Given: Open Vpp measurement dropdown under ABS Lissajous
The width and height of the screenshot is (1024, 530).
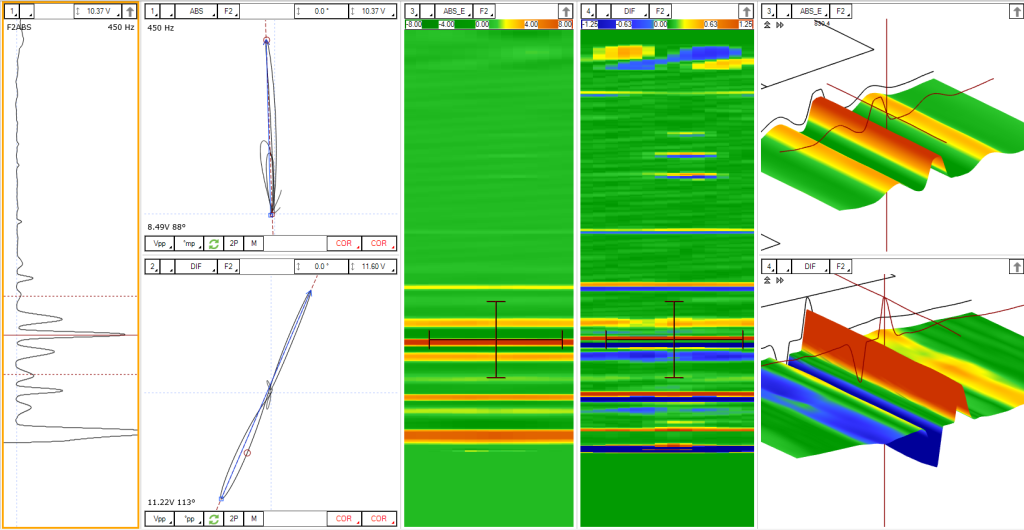Looking at the screenshot, I should [x=160, y=243].
